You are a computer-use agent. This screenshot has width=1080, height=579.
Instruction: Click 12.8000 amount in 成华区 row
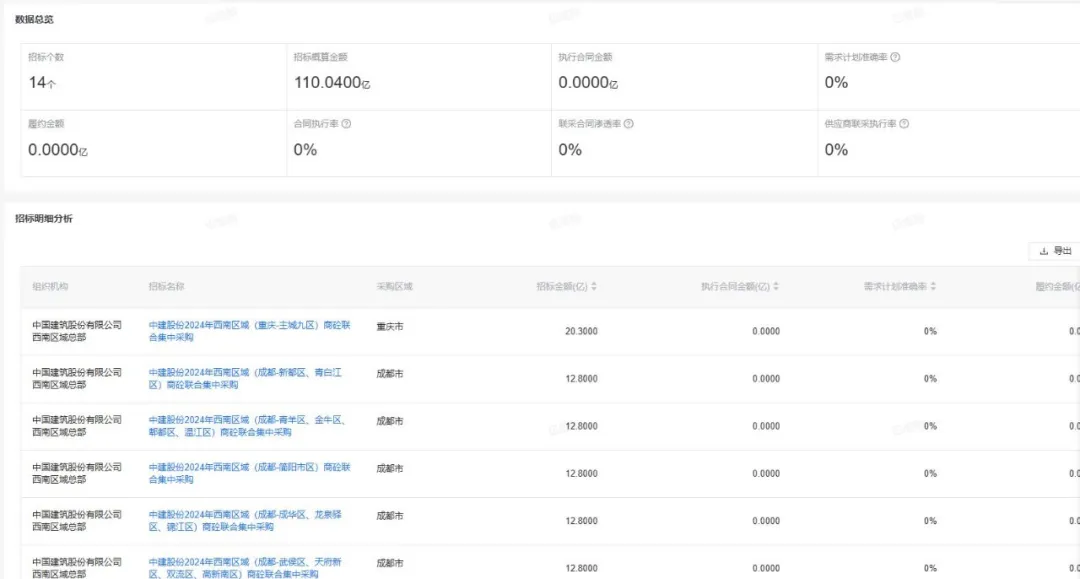(581, 521)
